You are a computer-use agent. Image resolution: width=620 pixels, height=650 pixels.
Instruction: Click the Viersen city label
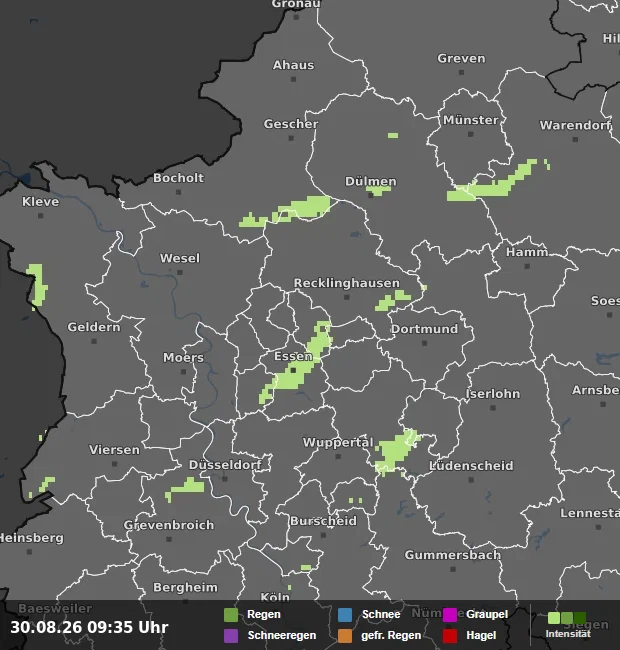114,450
